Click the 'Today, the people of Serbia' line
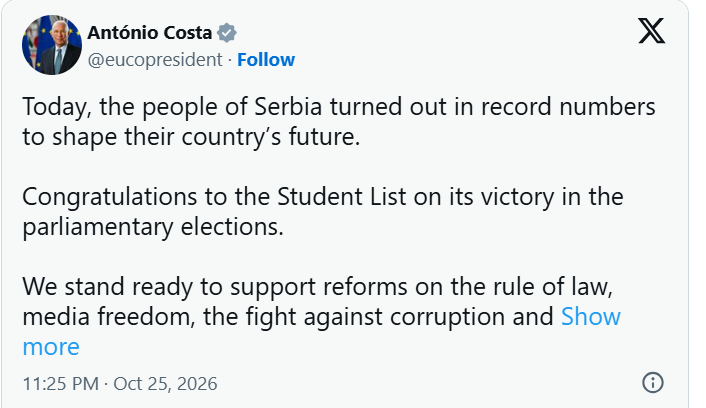This screenshot has height=408, width=706. pyautogui.click(x=339, y=108)
